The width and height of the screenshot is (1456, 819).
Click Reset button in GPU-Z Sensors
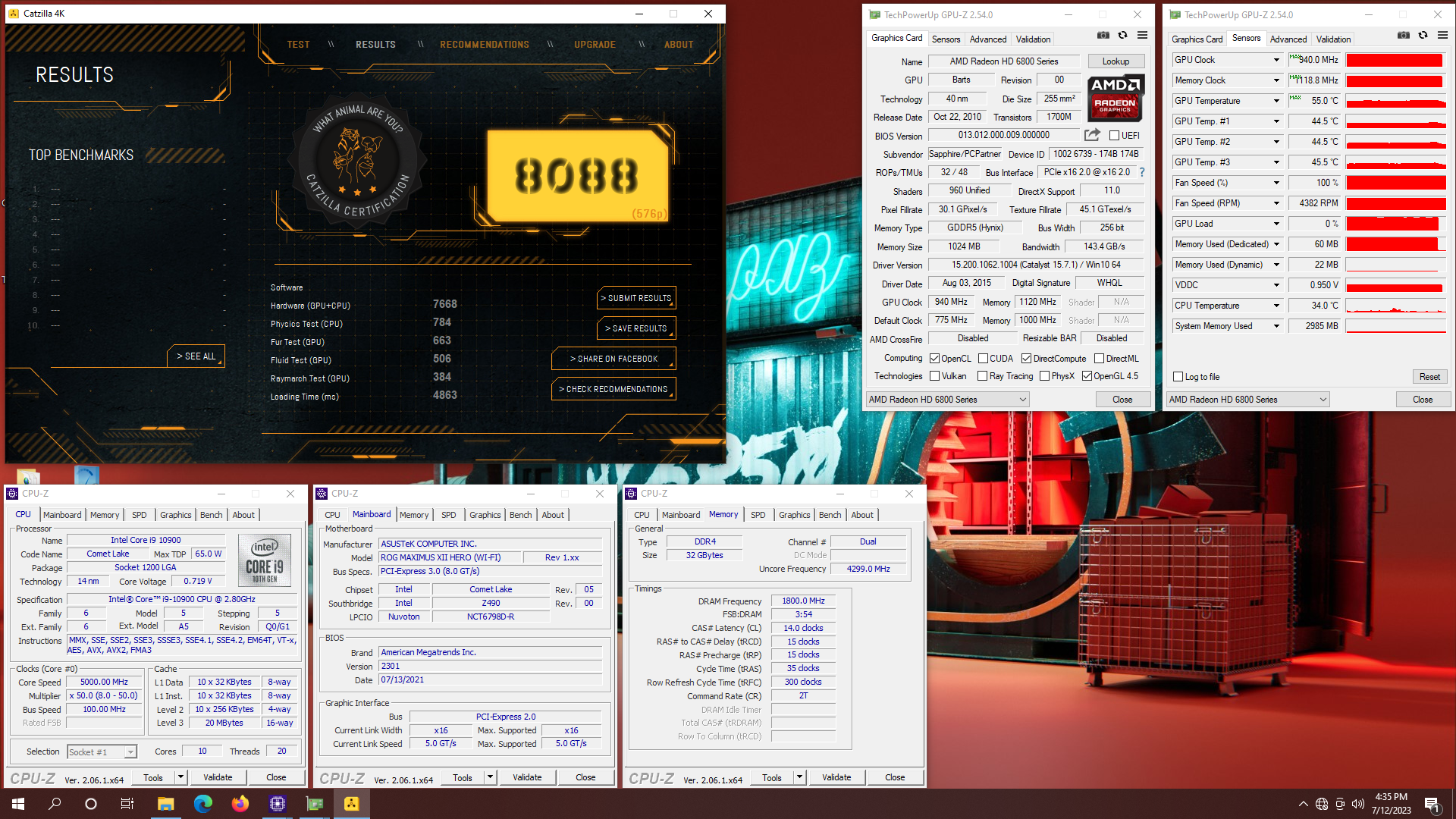click(x=1429, y=377)
